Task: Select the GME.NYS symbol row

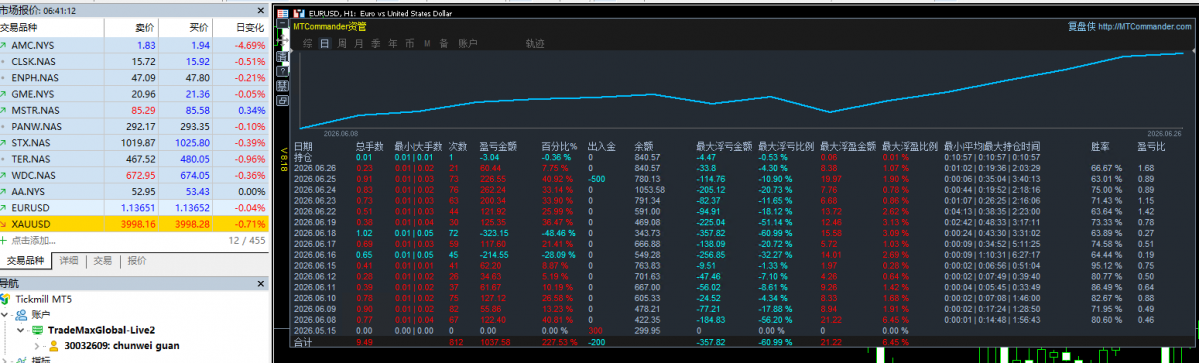Action: [x=134, y=94]
